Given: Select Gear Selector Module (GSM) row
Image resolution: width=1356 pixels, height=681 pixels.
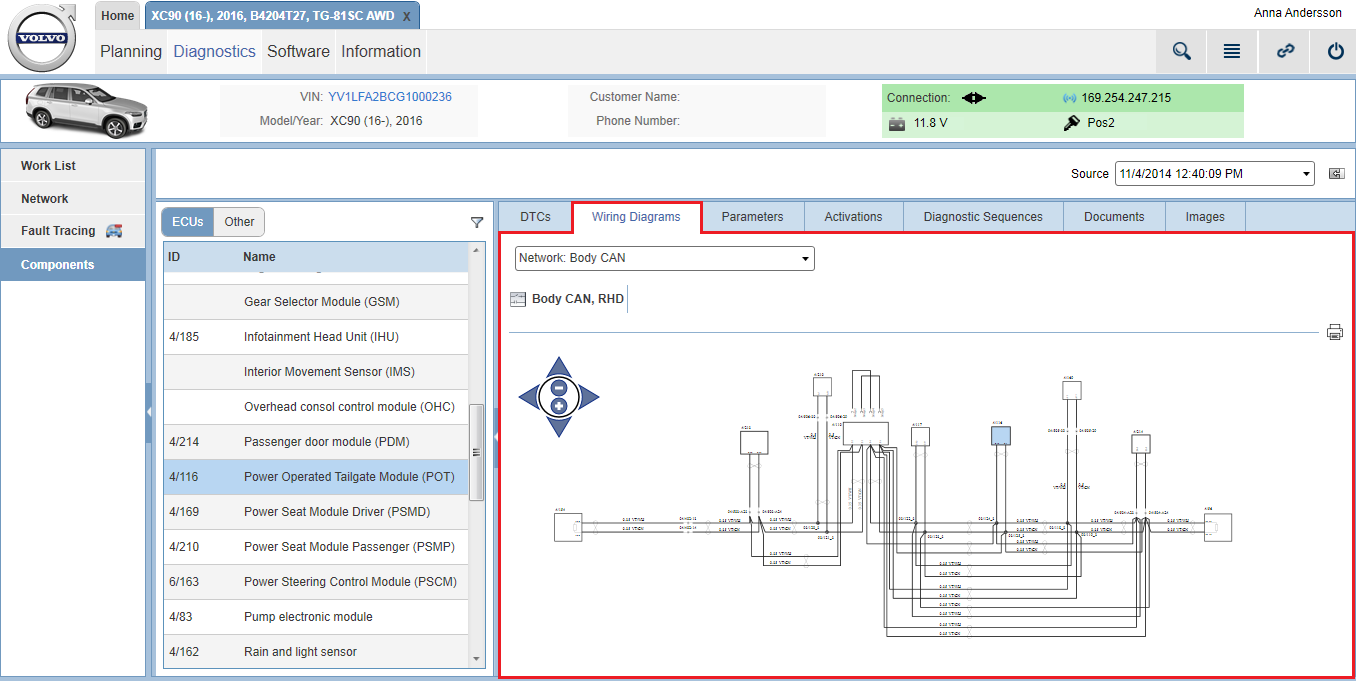Looking at the screenshot, I should (x=316, y=302).
